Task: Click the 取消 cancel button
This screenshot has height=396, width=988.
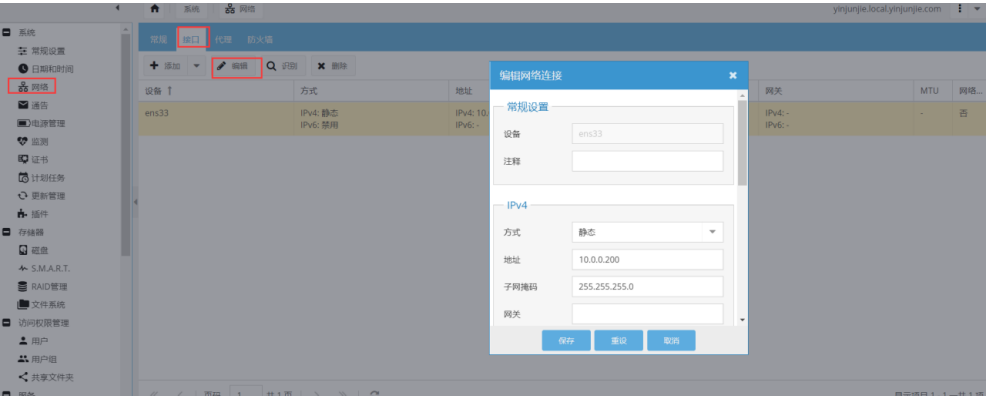Action: tap(671, 340)
